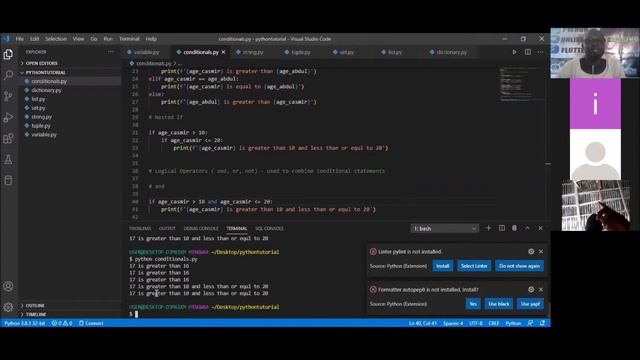The image size is (640, 360).
Task: Open the Accounts icon in activity bar
Action: tap(8, 286)
